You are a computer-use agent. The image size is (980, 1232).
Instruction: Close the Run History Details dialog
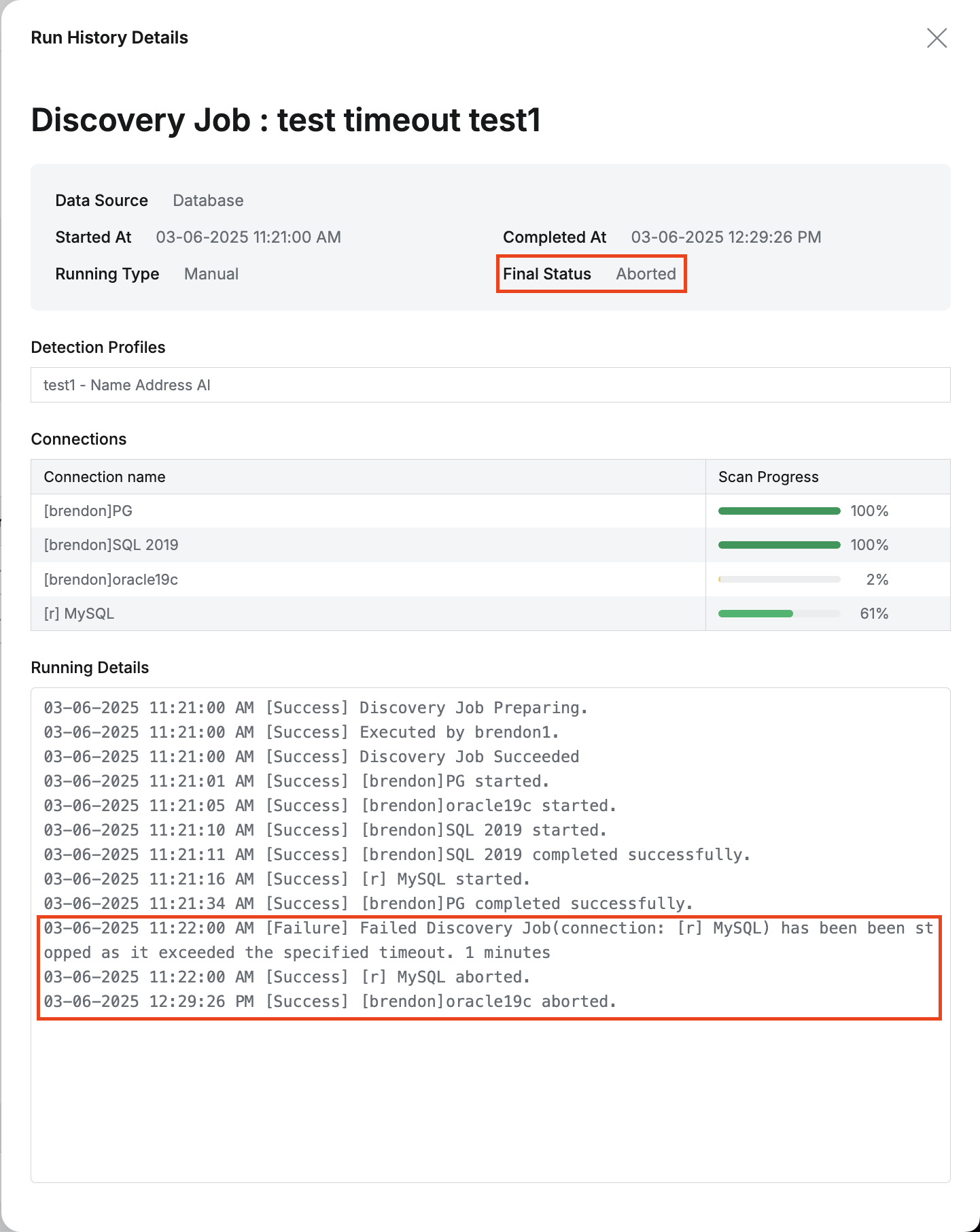click(x=937, y=38)
